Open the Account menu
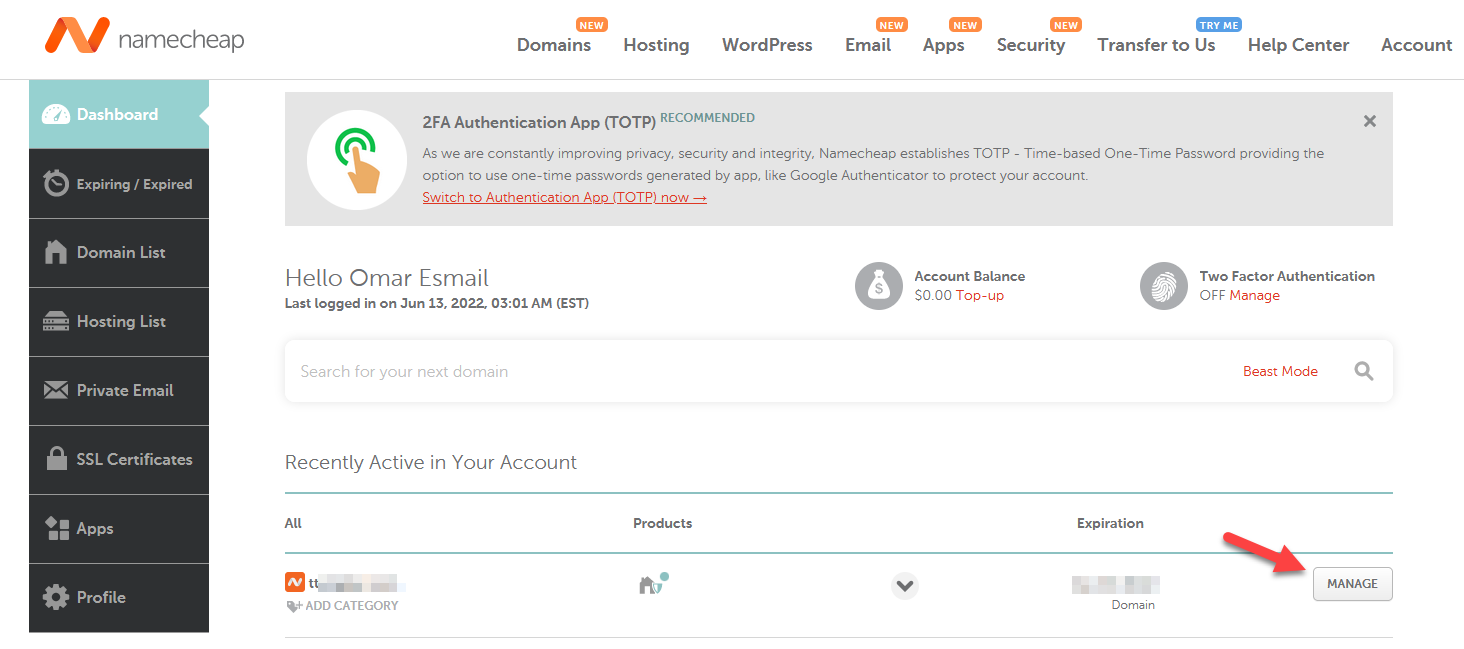This screenshot has height=649, width=1464. (x=1416, y=45)
